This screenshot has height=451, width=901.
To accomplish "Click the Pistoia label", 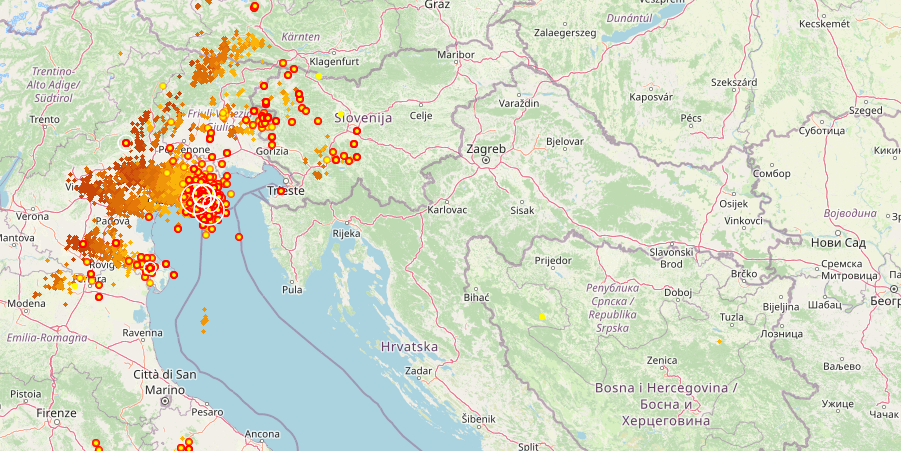I will 26,394.
